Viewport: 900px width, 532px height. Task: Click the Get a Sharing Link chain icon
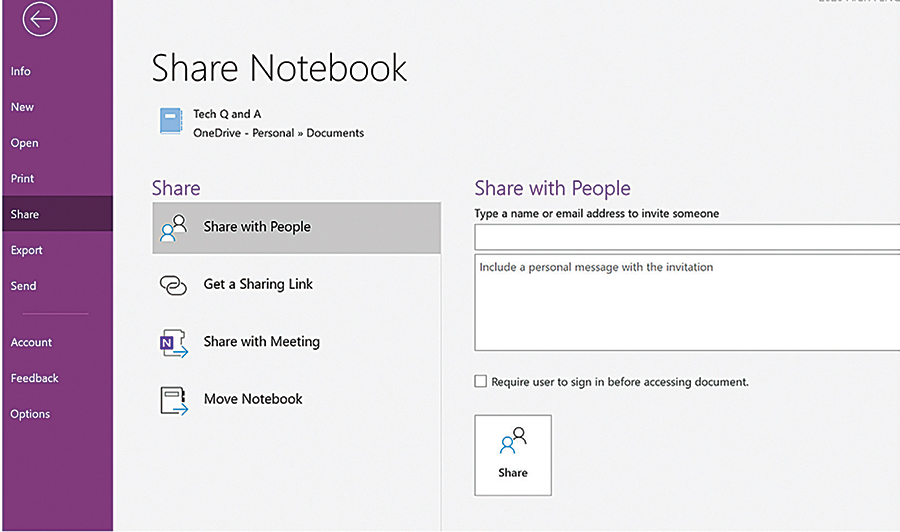coord(174,285)
